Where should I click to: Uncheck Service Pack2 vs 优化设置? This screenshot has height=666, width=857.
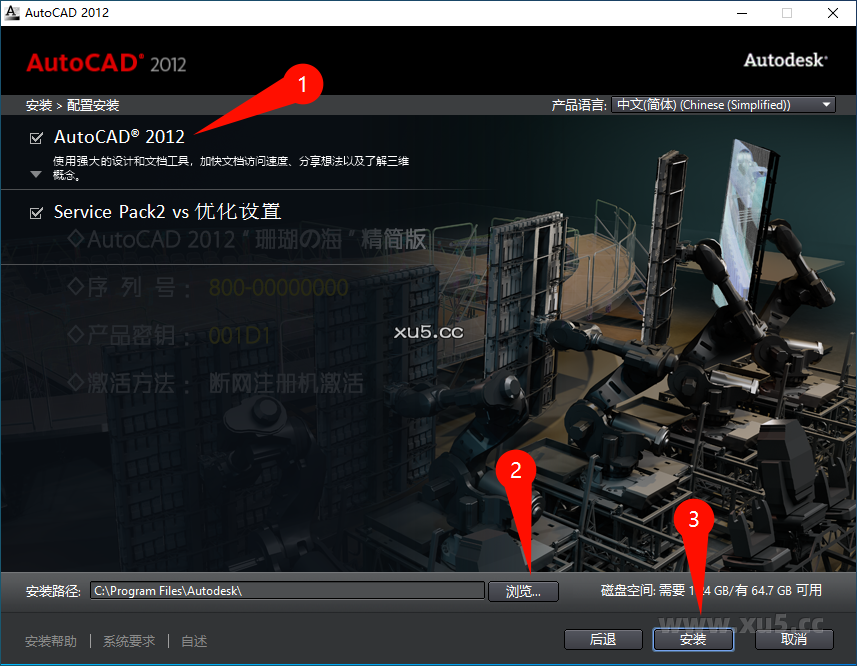coord(37,211)
